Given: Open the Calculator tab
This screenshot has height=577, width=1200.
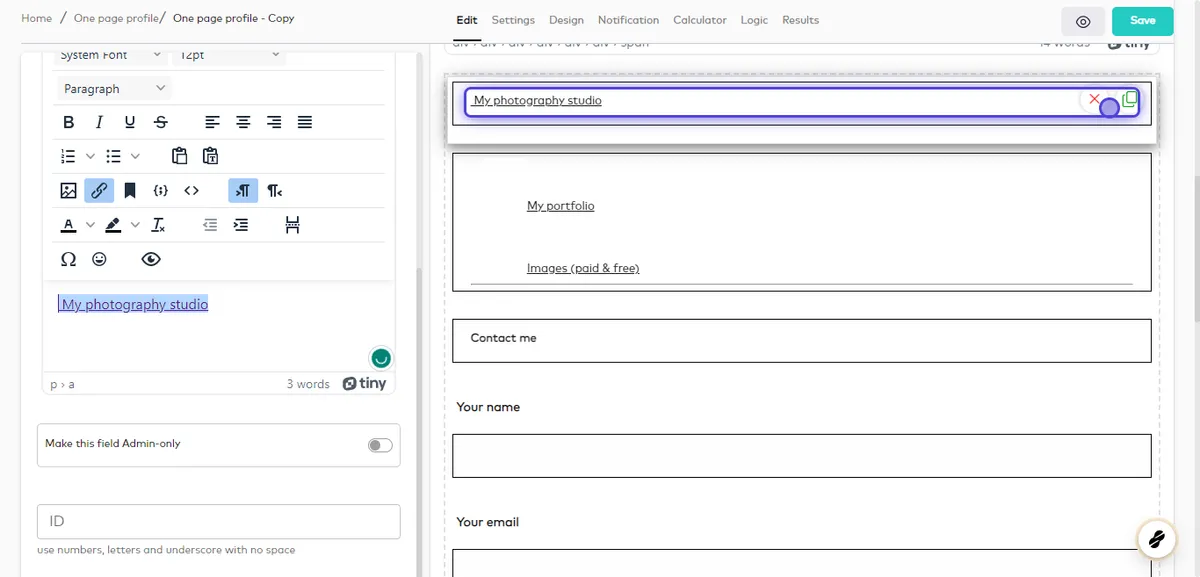Looking at the screenshot, I should [700, 20].
